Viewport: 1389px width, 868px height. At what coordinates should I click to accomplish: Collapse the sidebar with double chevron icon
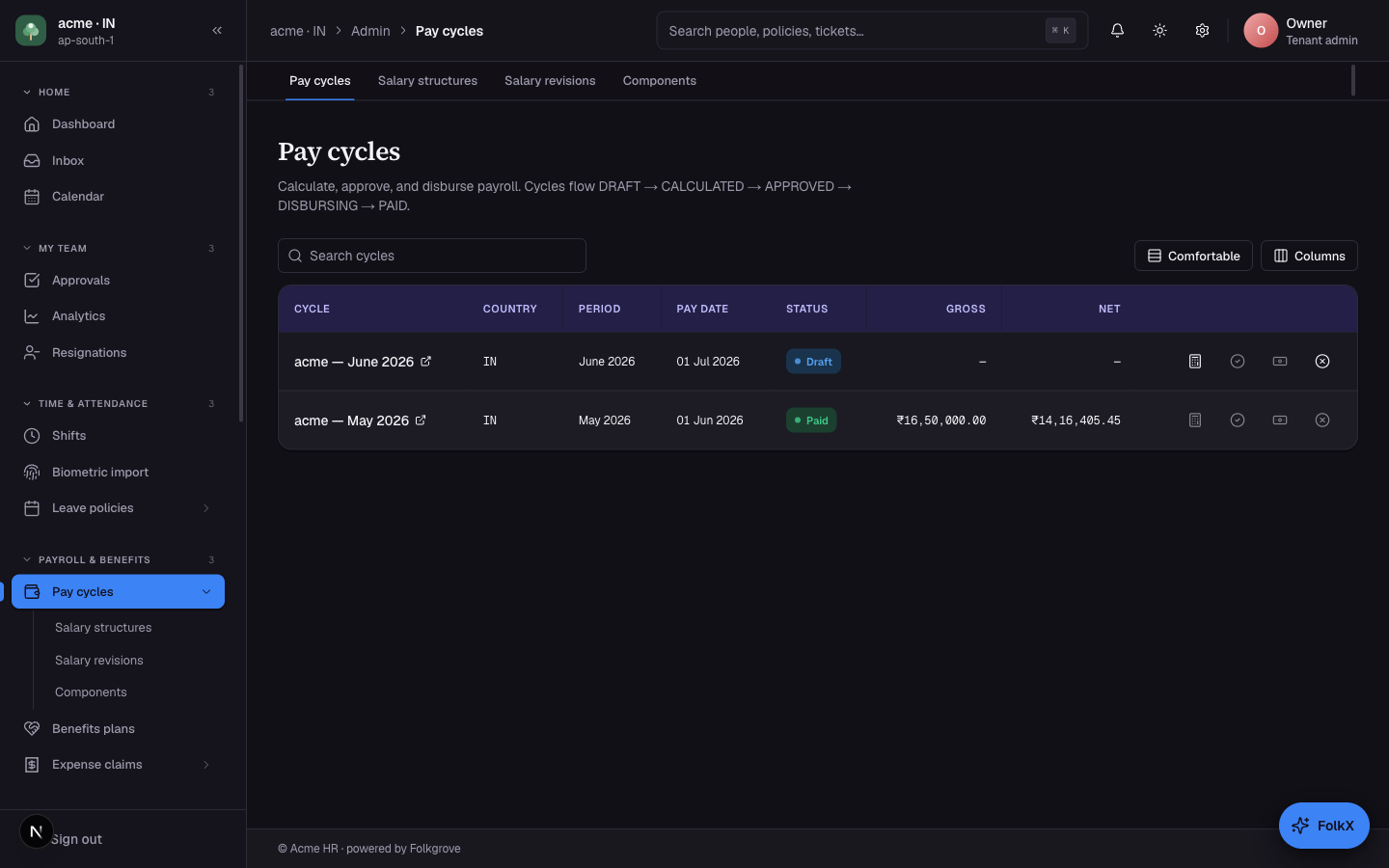(217, 31)
